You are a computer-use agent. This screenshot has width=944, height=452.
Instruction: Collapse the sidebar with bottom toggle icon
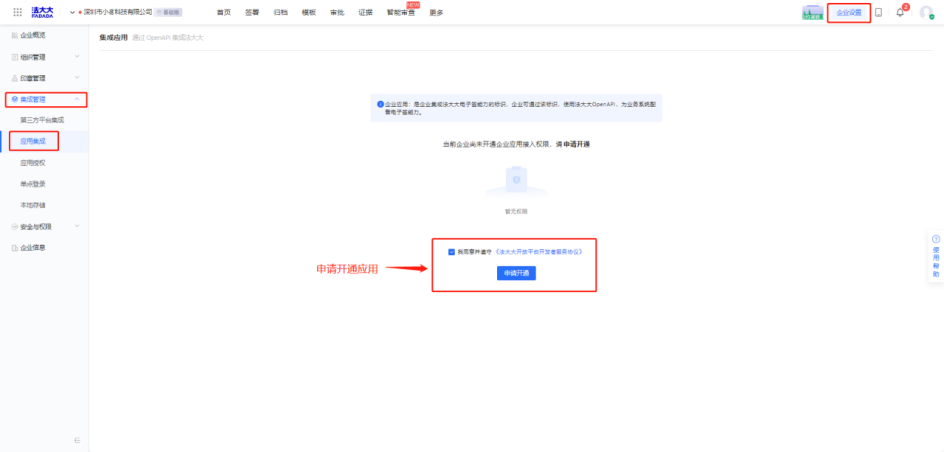(77, 441)
